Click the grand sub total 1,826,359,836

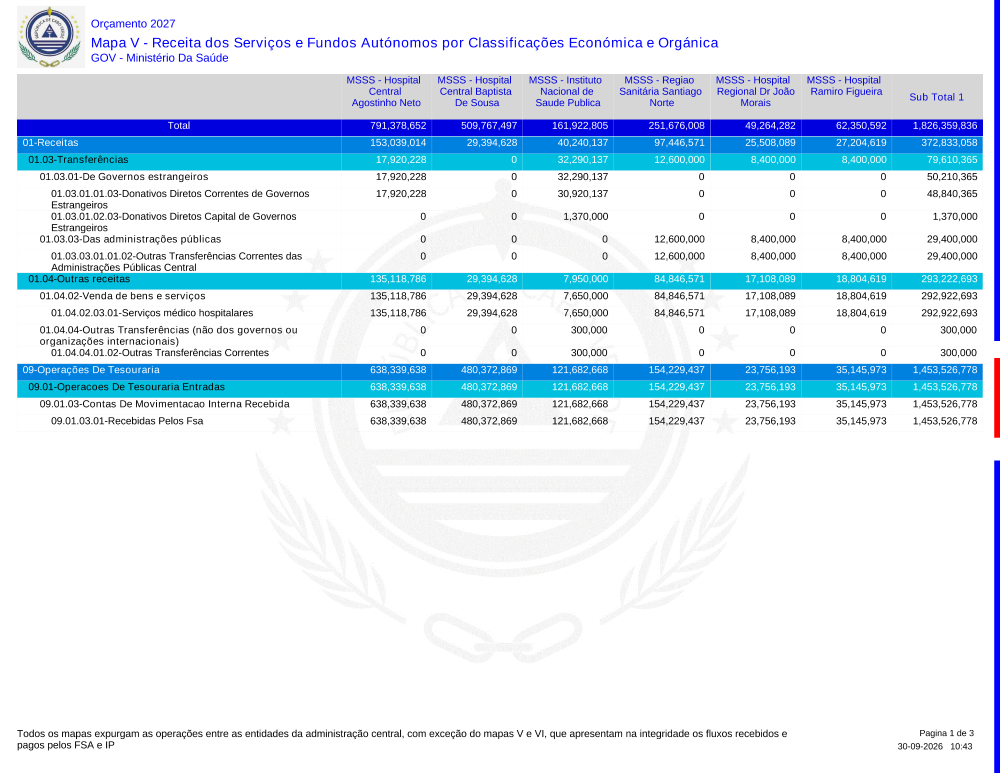[x=945, y=126]
